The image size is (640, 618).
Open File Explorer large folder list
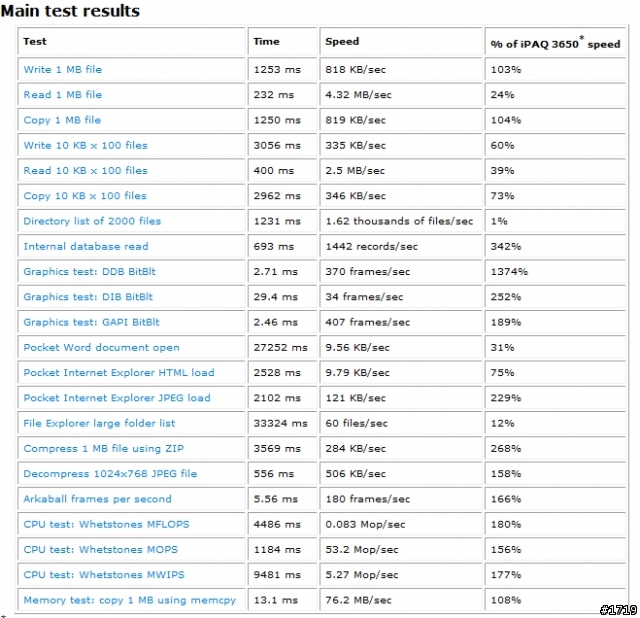click(x=99, y=423)
